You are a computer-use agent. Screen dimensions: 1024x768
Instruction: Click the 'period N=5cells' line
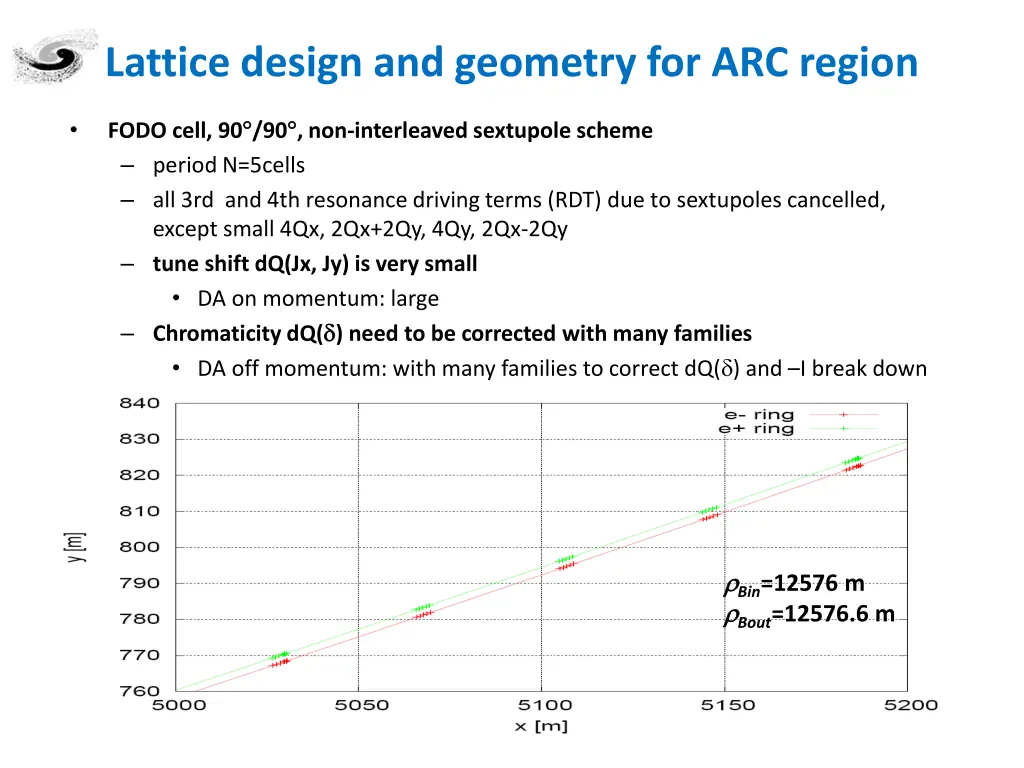coord(229,165)
